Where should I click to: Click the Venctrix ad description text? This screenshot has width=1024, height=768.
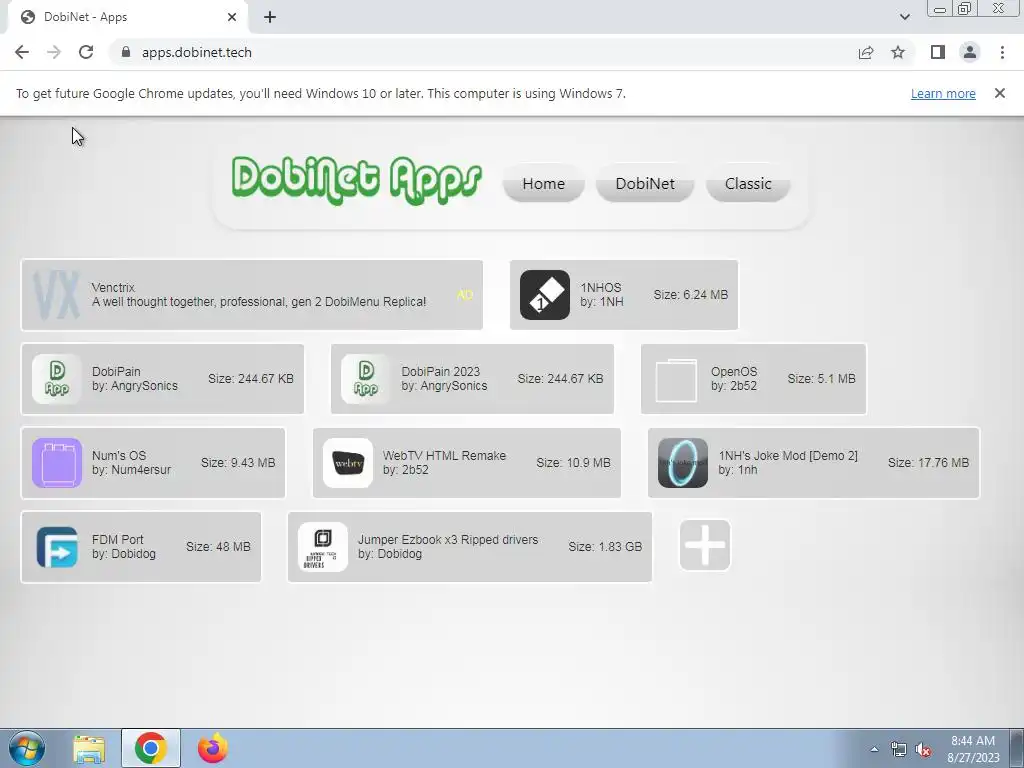pyautogui.click(x=259, y=302)
